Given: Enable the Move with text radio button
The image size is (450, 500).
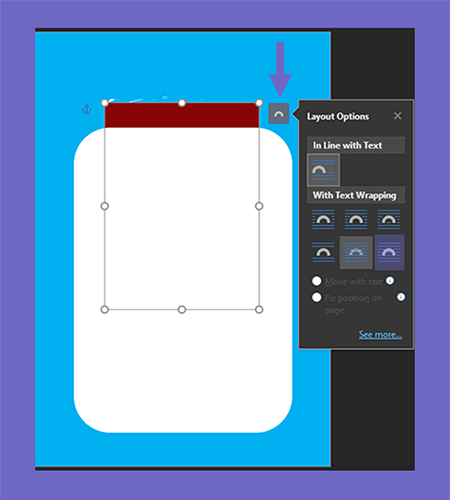Looking at the screenshot, I should (x=317, y=281).
